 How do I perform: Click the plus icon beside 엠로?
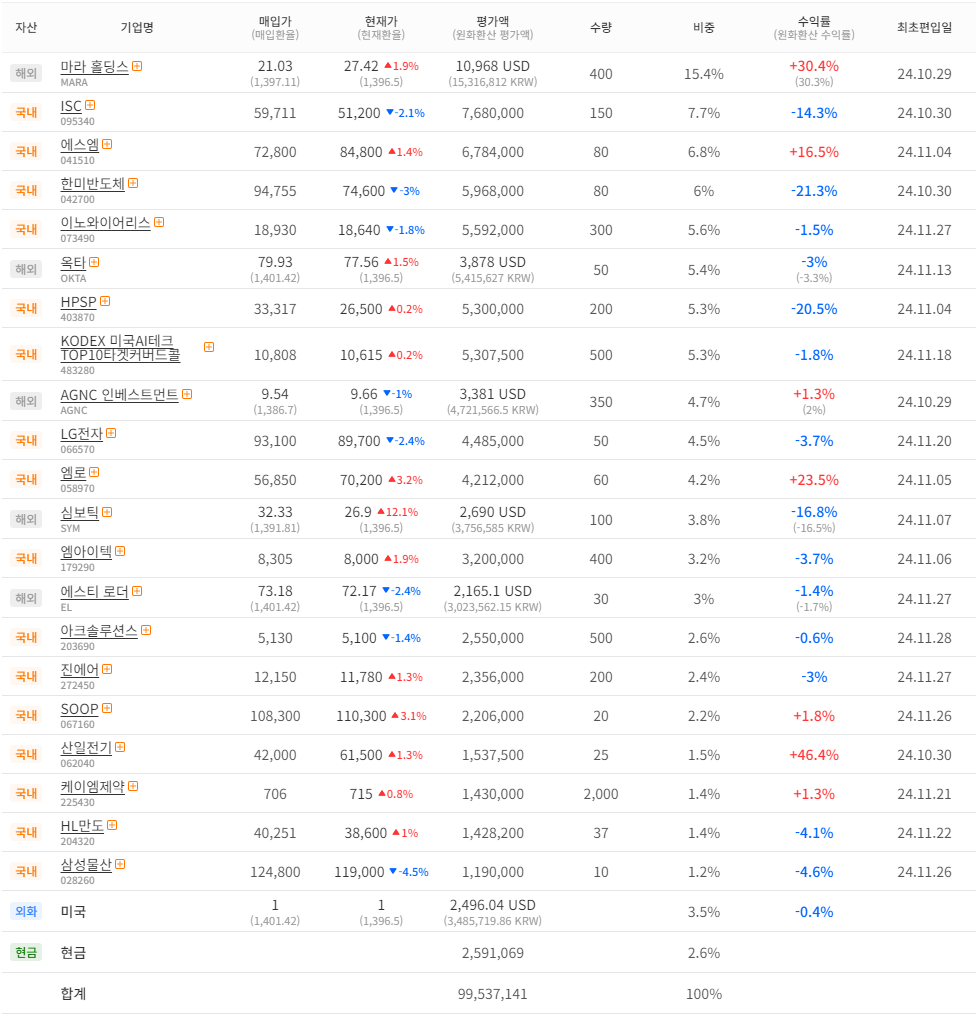click(94, 472)
